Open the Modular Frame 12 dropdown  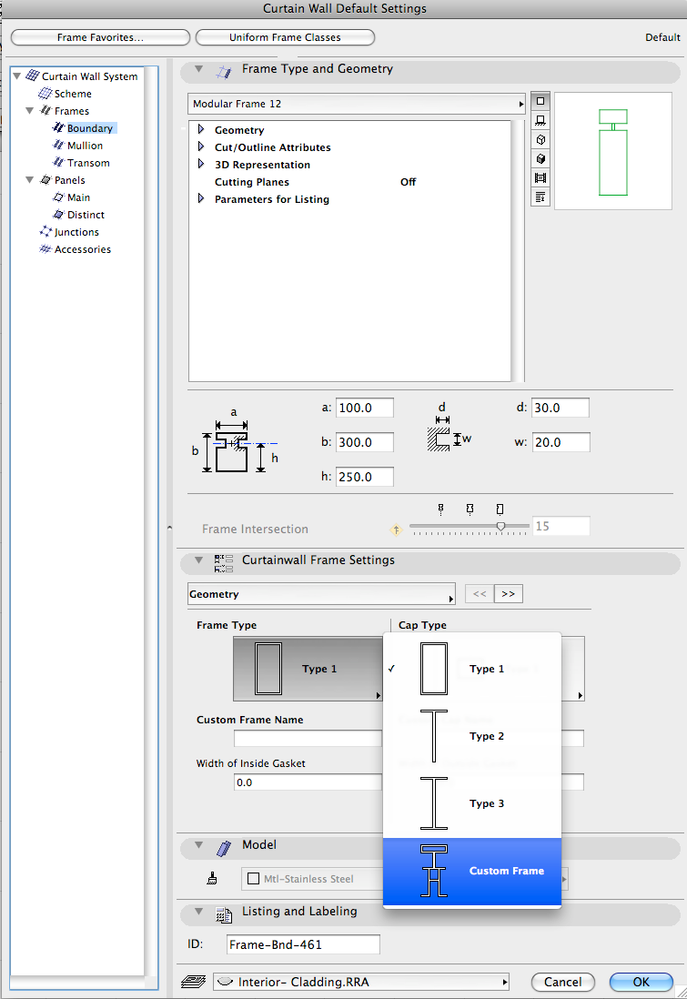tap(356, 104)
